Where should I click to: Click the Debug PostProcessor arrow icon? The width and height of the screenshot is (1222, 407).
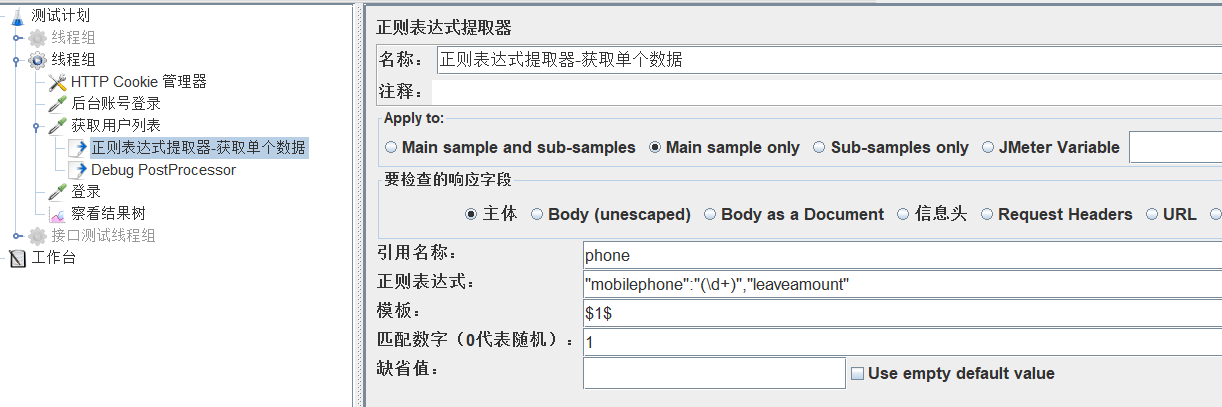78,170
